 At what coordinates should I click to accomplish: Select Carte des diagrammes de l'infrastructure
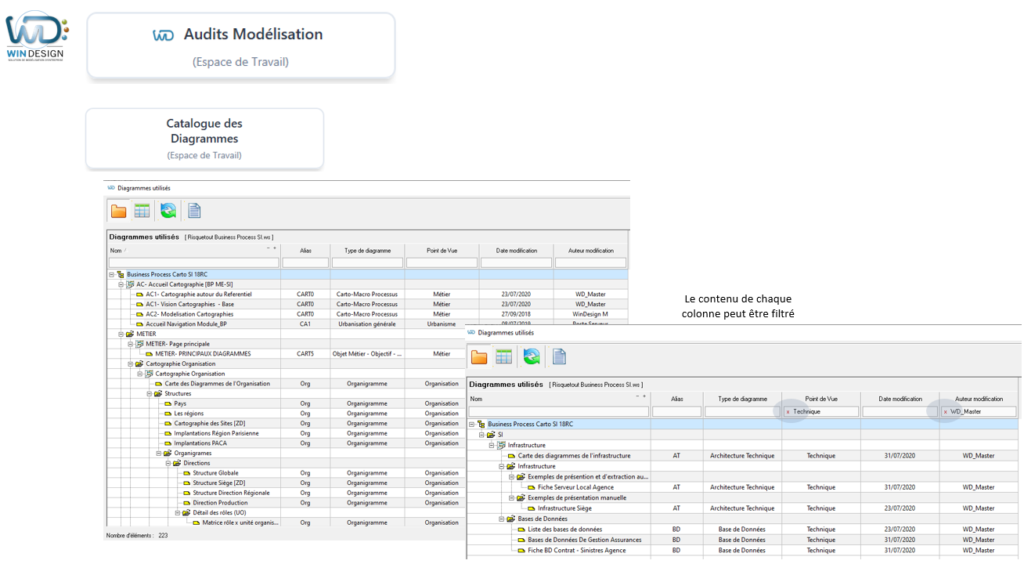574,456
